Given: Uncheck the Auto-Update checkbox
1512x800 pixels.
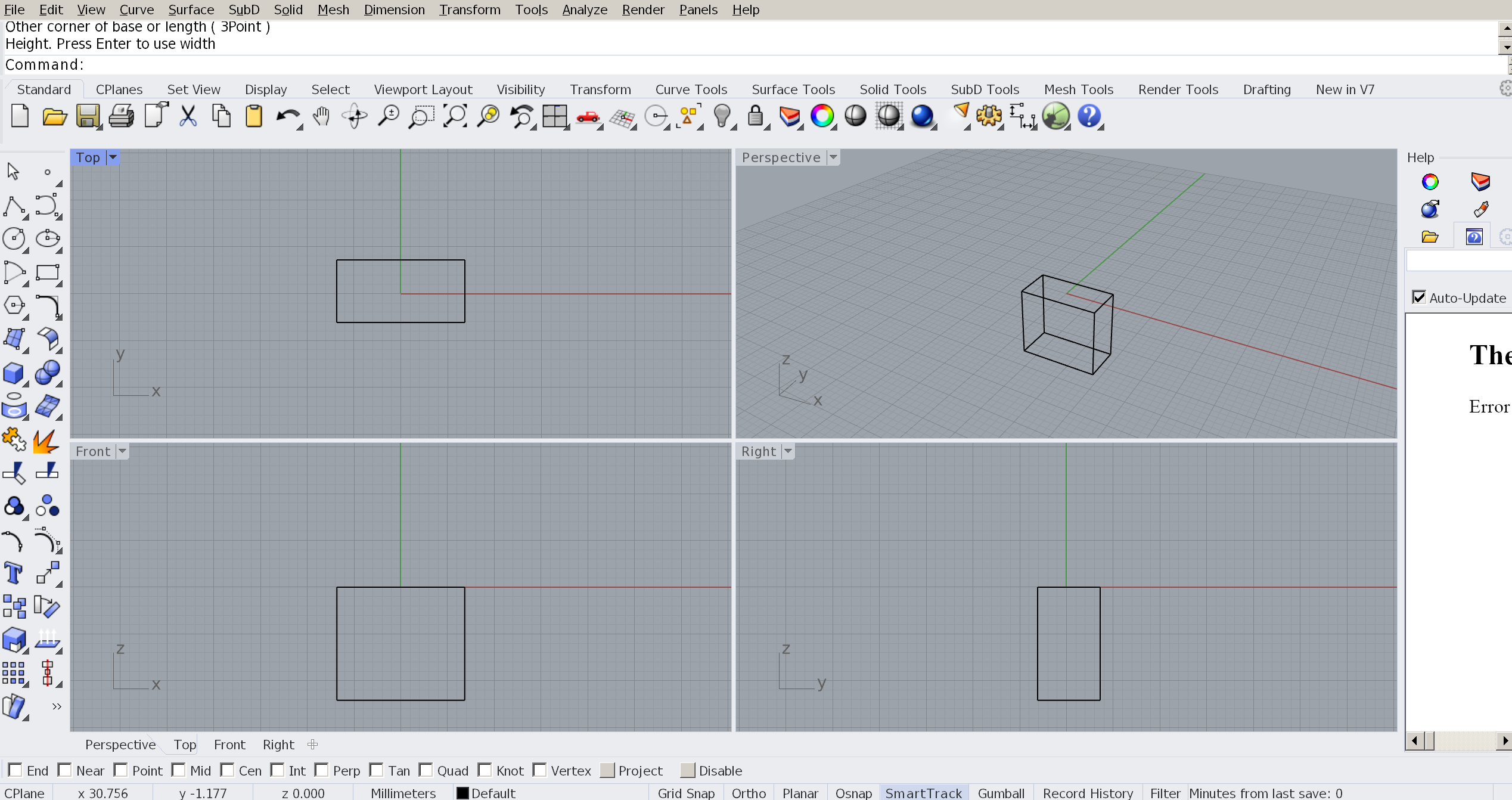Looking at the screenshot, I should (1419, 297).
